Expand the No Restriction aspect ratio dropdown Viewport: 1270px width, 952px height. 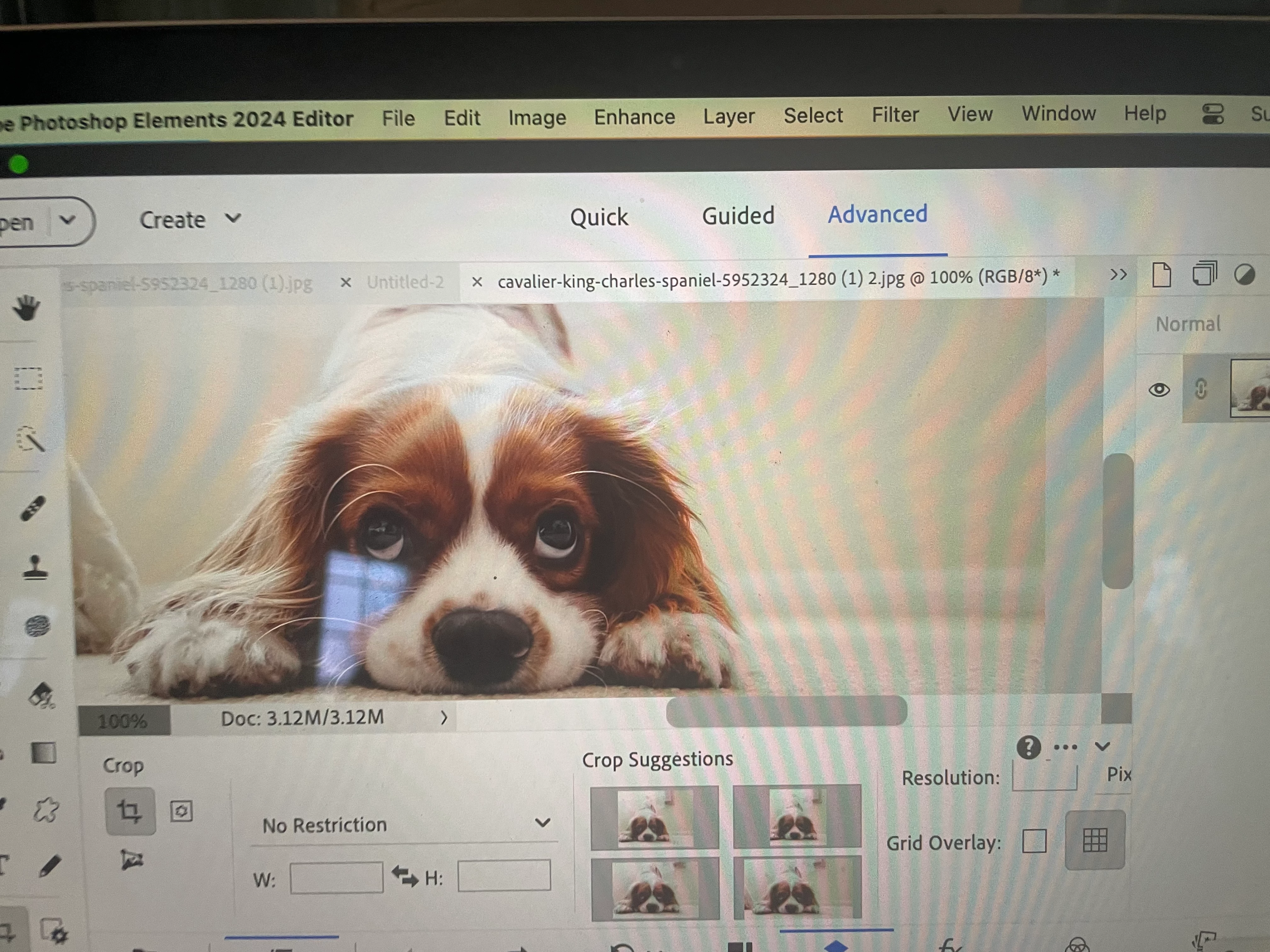(542, 824)
